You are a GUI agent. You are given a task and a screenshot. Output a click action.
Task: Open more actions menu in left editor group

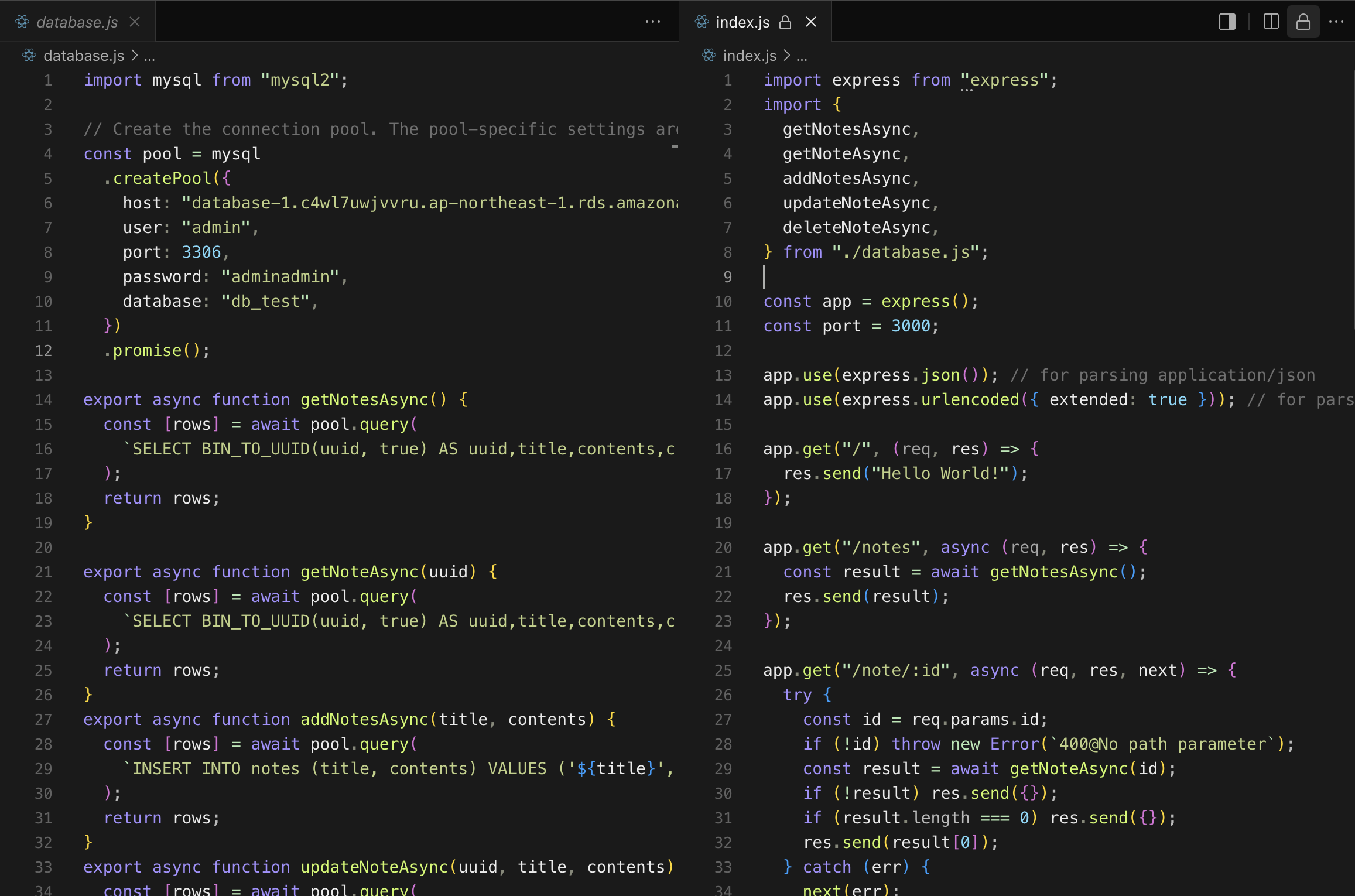[x=653, y=22]
